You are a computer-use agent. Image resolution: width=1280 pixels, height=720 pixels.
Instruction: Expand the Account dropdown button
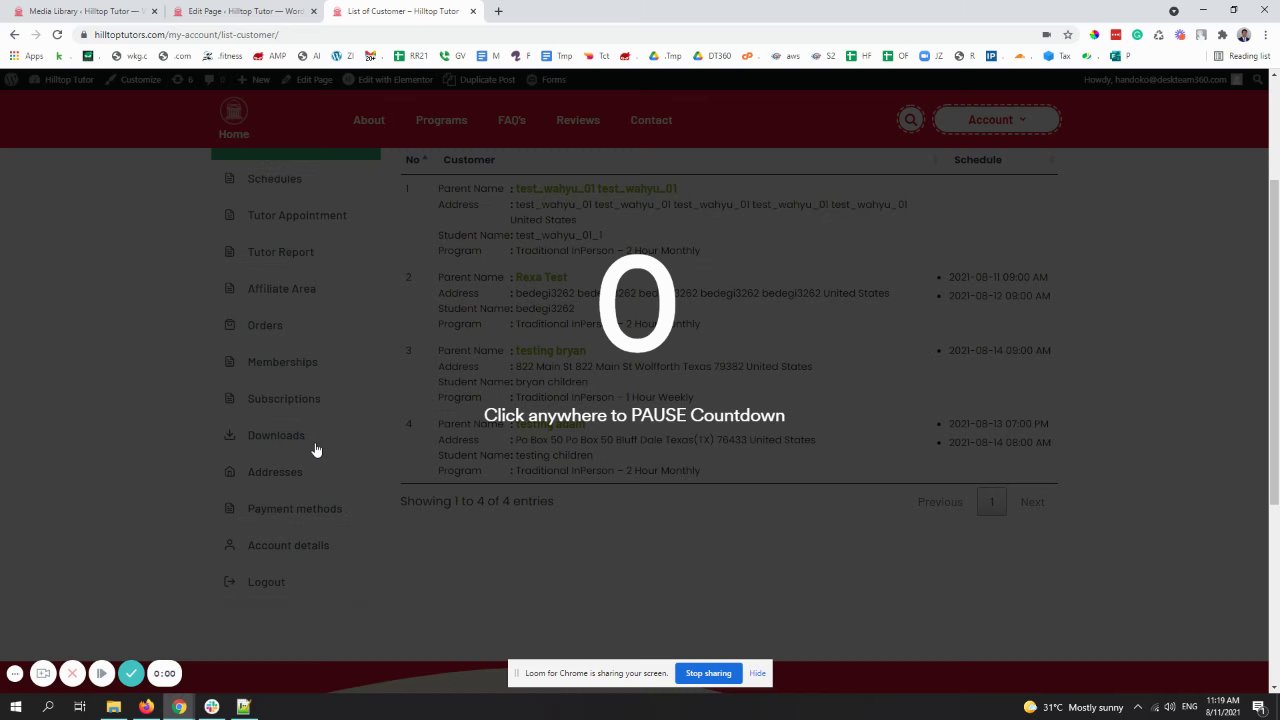pyautogui.click(x=996, y=120)
